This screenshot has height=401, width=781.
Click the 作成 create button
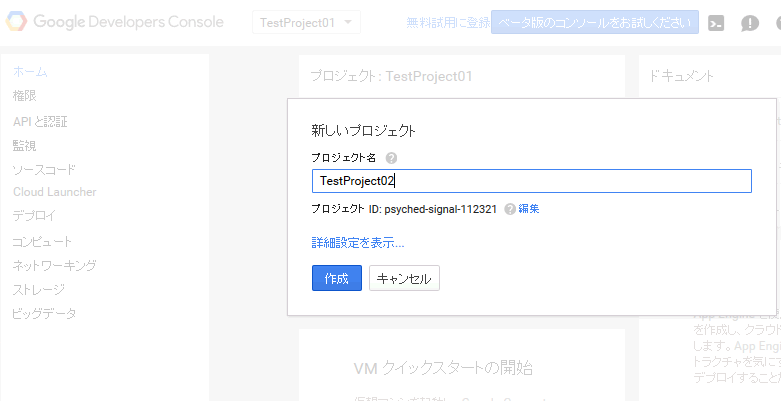point(337,278)
